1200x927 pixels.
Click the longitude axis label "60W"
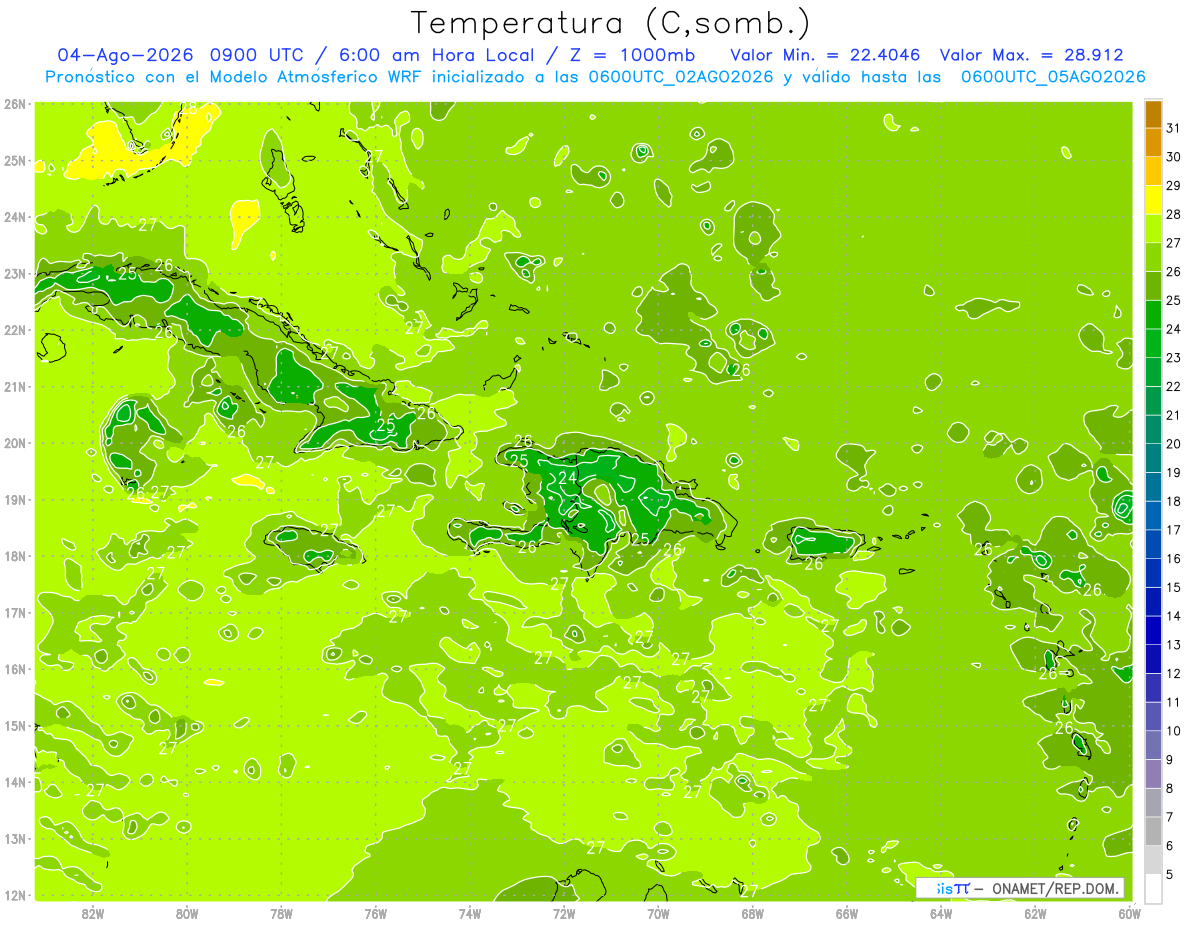pyautogui.click(x=1129, y=913)
